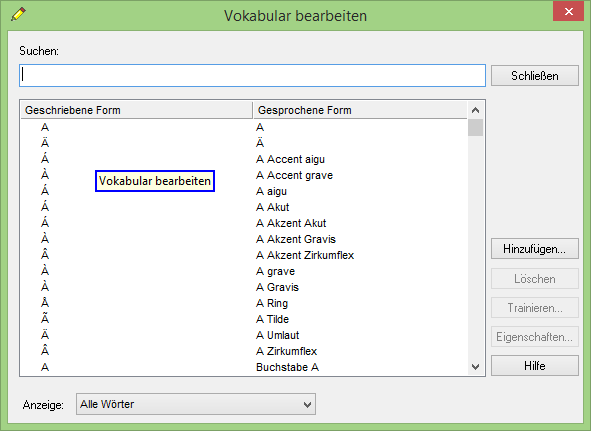Viewport: 591px width, 431px height.
Task: Close the Vokabular bearbeiten dialog
Action: click(568, 11)
